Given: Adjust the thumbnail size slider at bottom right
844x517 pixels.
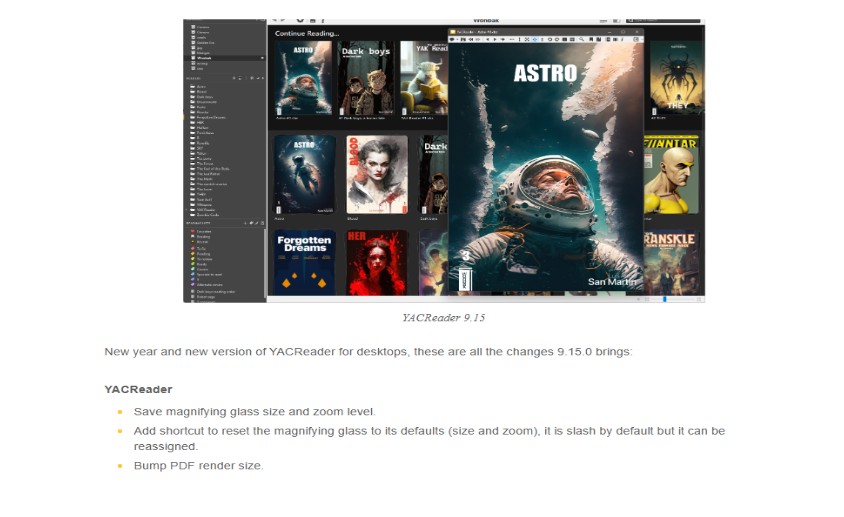Looking at the screenshot, I should coord(664,299).
